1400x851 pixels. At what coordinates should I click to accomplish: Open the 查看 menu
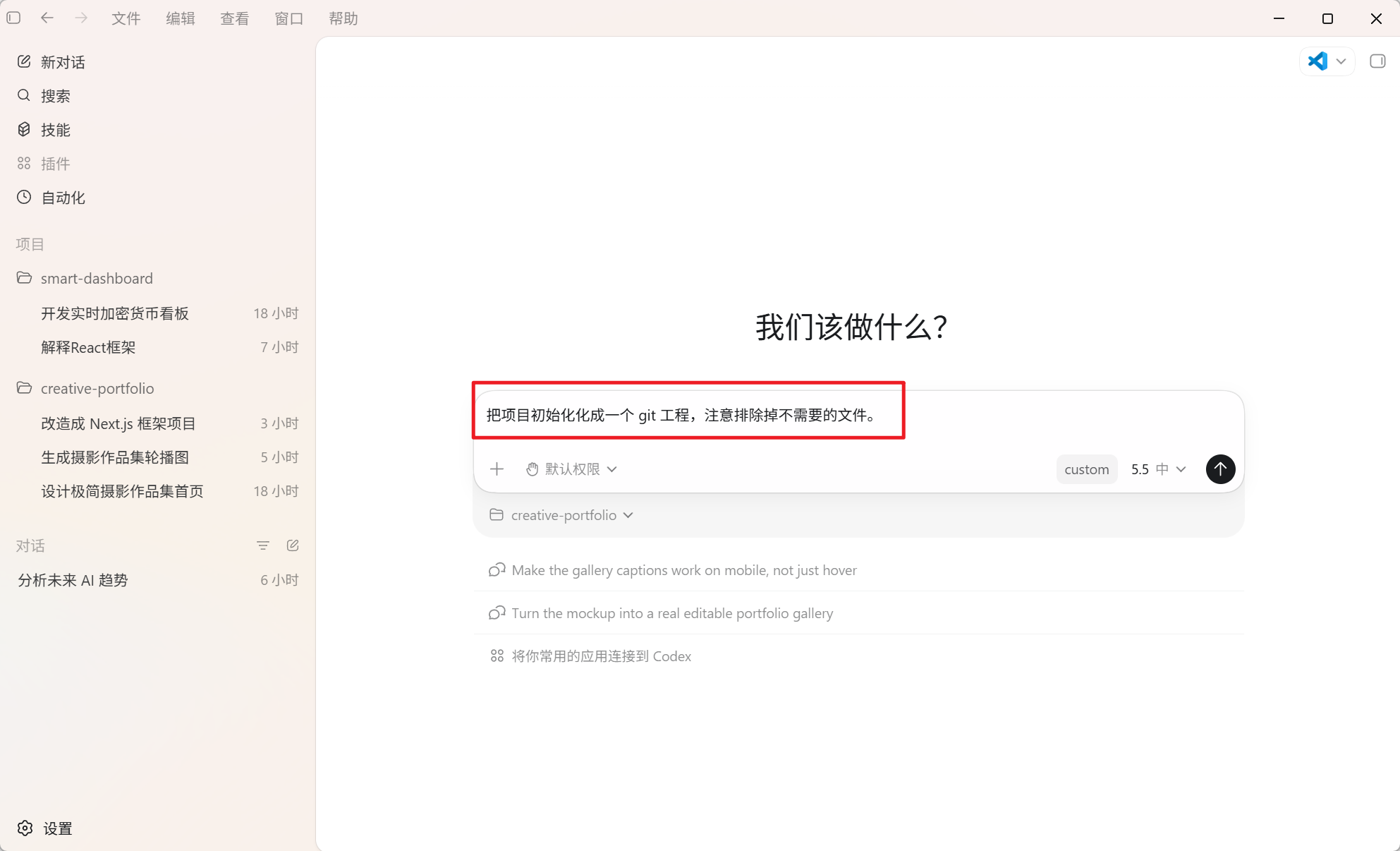pos(235,18)
